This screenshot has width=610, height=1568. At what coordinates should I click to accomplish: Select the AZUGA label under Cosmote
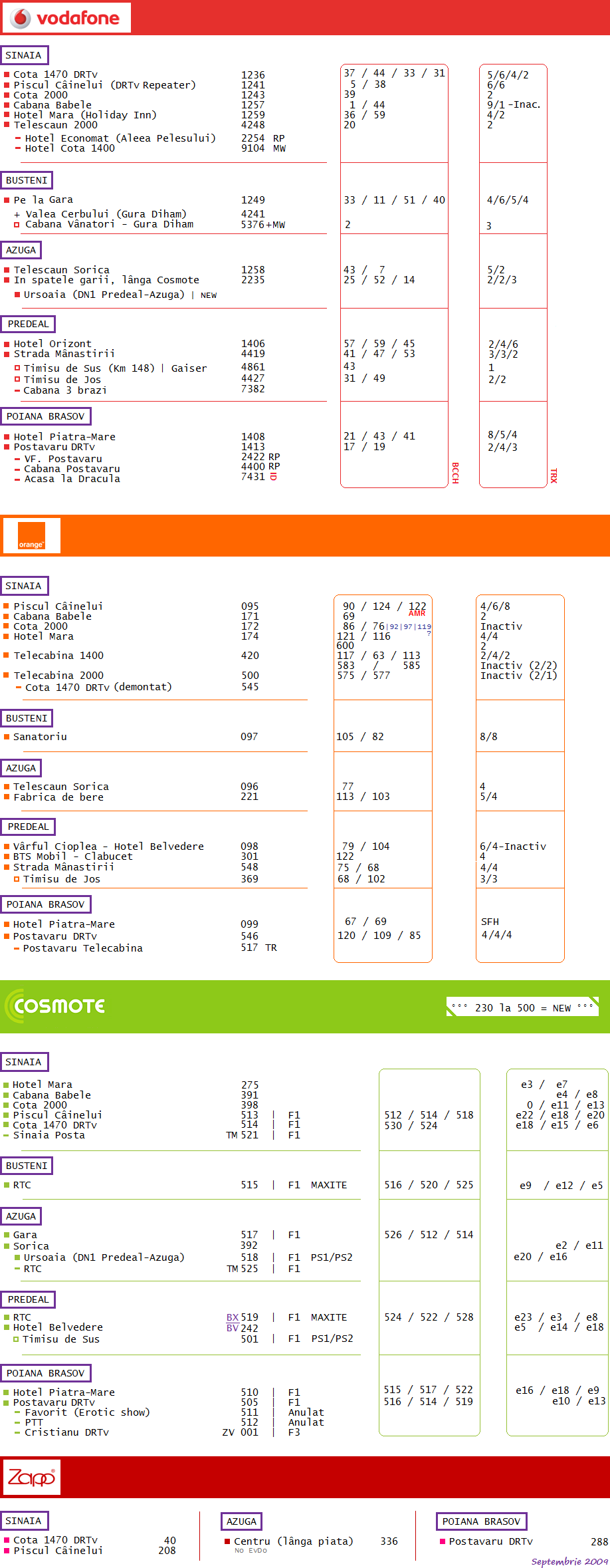tap(21, 1216)
